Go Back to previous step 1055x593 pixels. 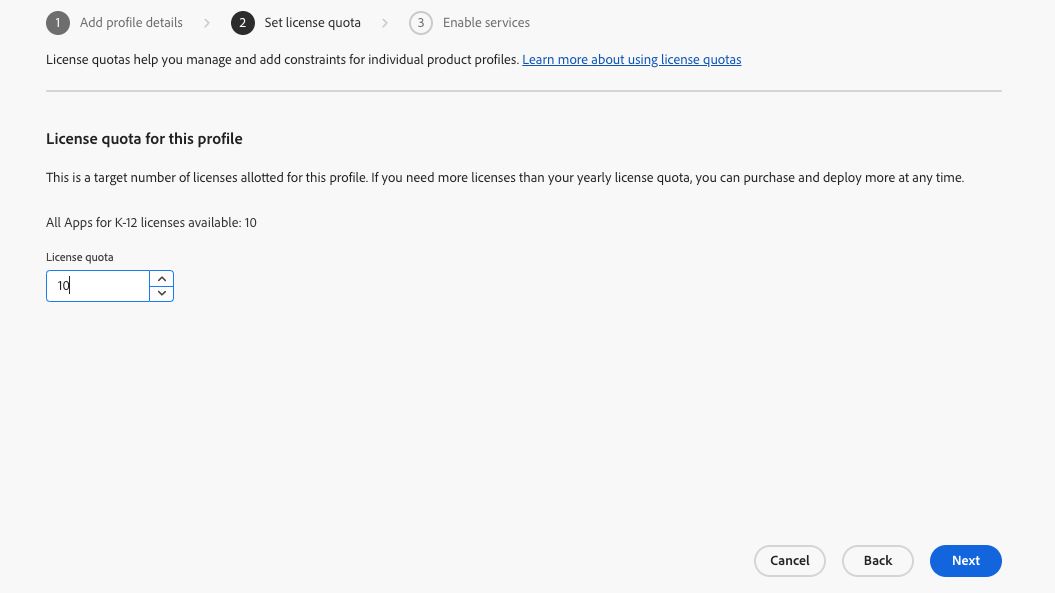(x=878, y=561)
